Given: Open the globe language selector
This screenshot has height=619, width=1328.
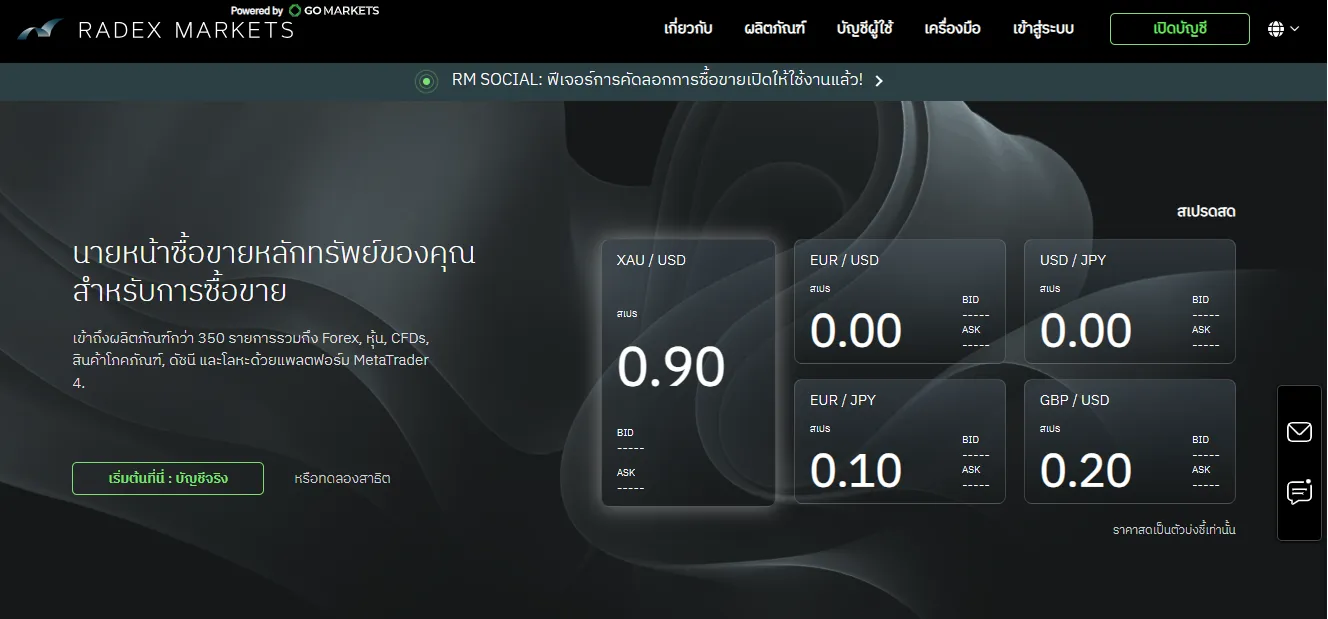Looking at the screenshot, I should coord(1276,29).
